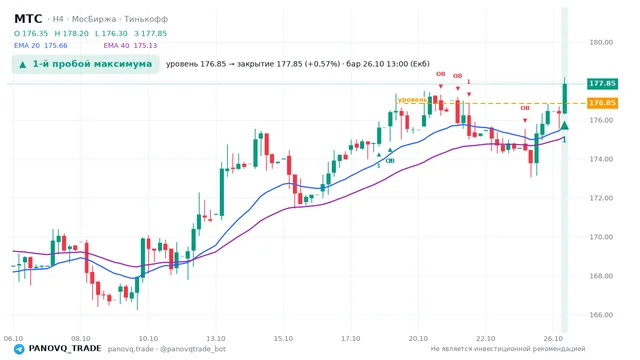Viewport: 640px width, 360px height.
Task: Click the green 177.85 price tag
Action: (x=602, y=84)
